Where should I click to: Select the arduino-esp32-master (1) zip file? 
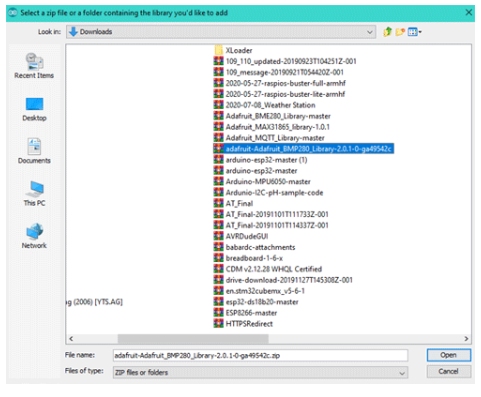[261, 160]
